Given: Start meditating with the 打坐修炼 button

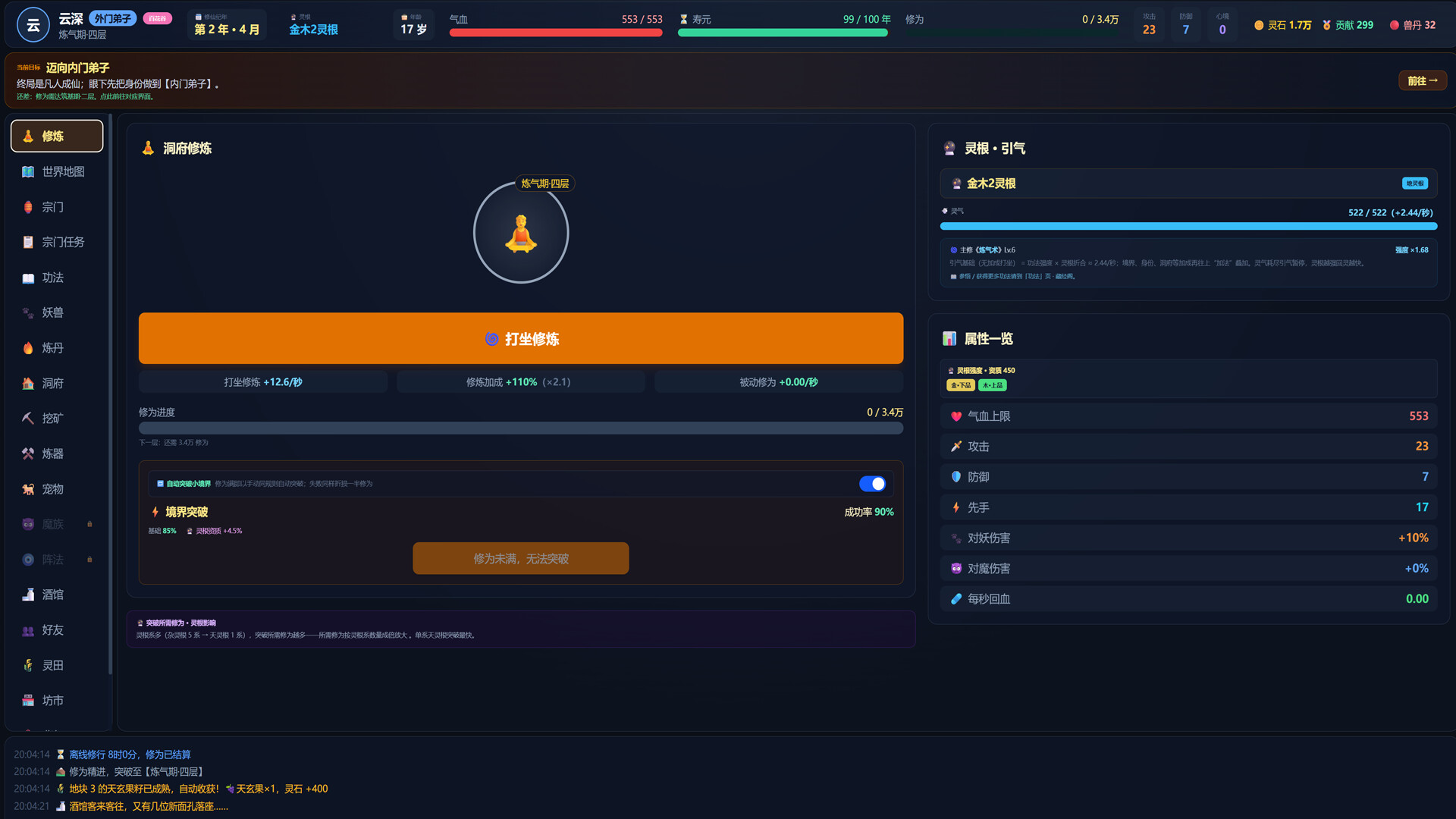Looking at the screenshot, I should tap(521, 338).
